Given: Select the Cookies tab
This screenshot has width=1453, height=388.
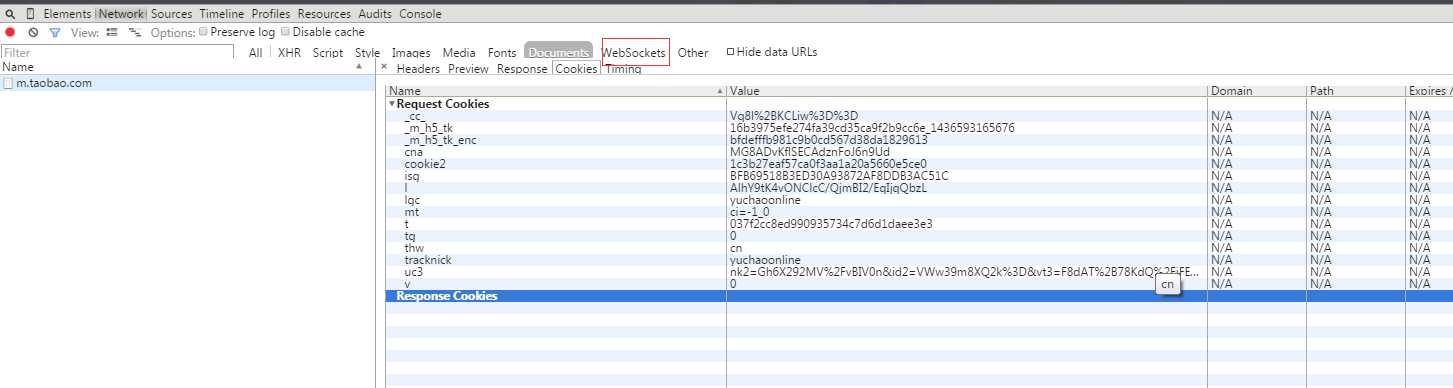Looking at the screenshot, I should coord(576,69).
